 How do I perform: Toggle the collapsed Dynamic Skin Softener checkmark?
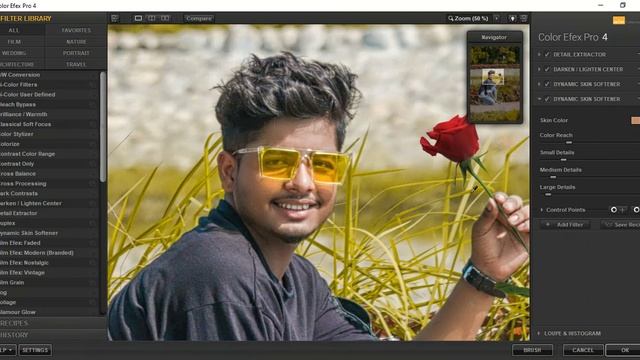pos(547,84)
